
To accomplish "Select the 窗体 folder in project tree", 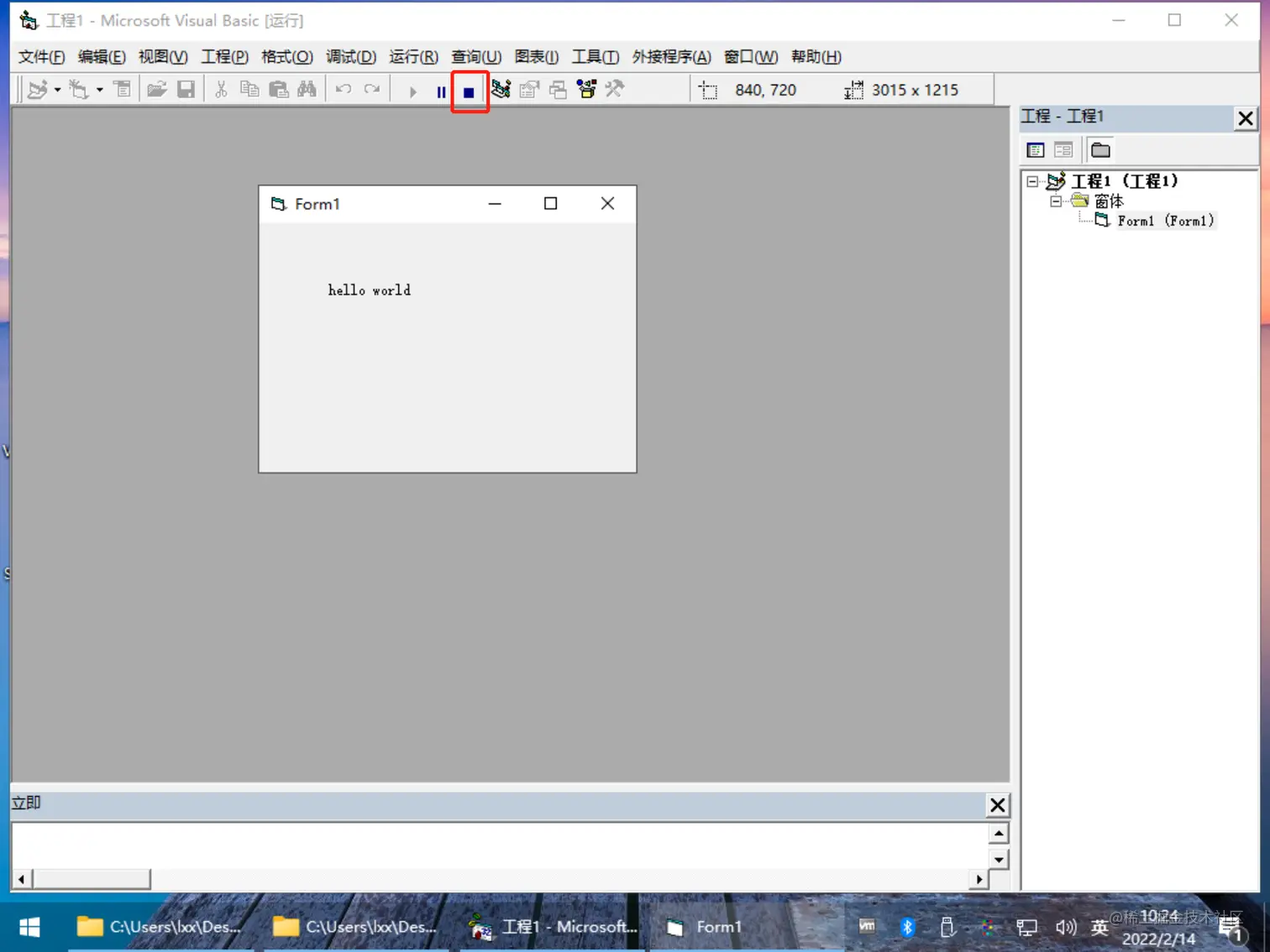I will [1109, 201].
